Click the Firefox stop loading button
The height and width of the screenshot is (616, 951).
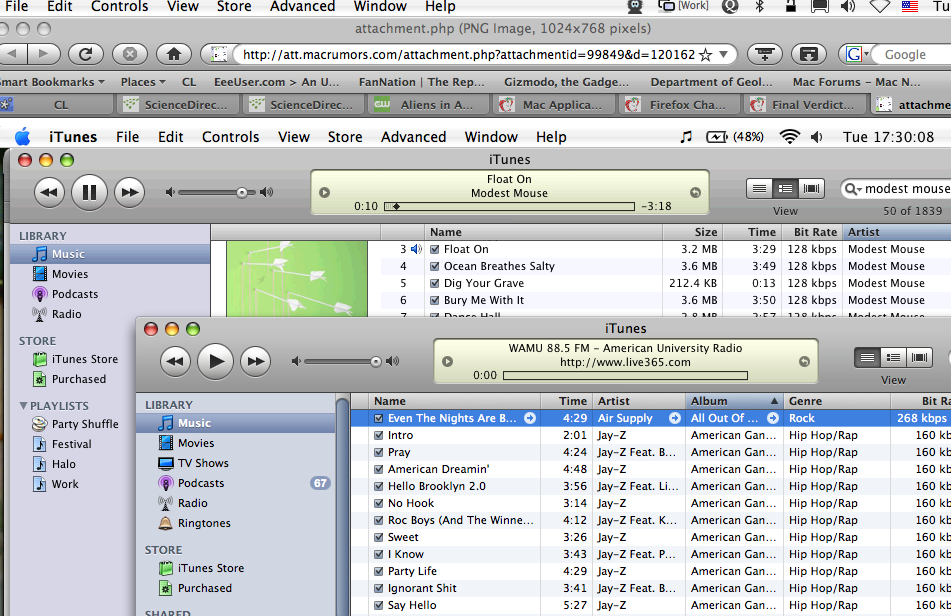(x=130, y=55)
